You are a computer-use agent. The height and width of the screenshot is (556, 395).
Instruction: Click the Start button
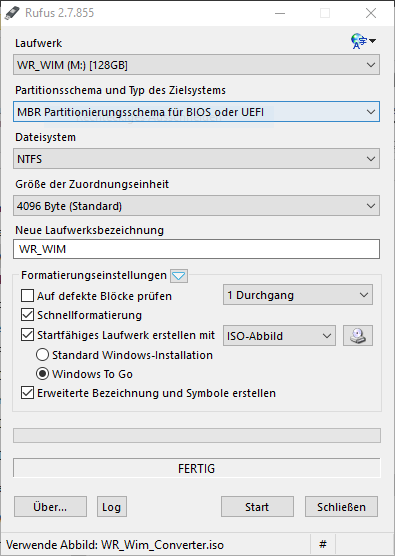click(257, 507)
